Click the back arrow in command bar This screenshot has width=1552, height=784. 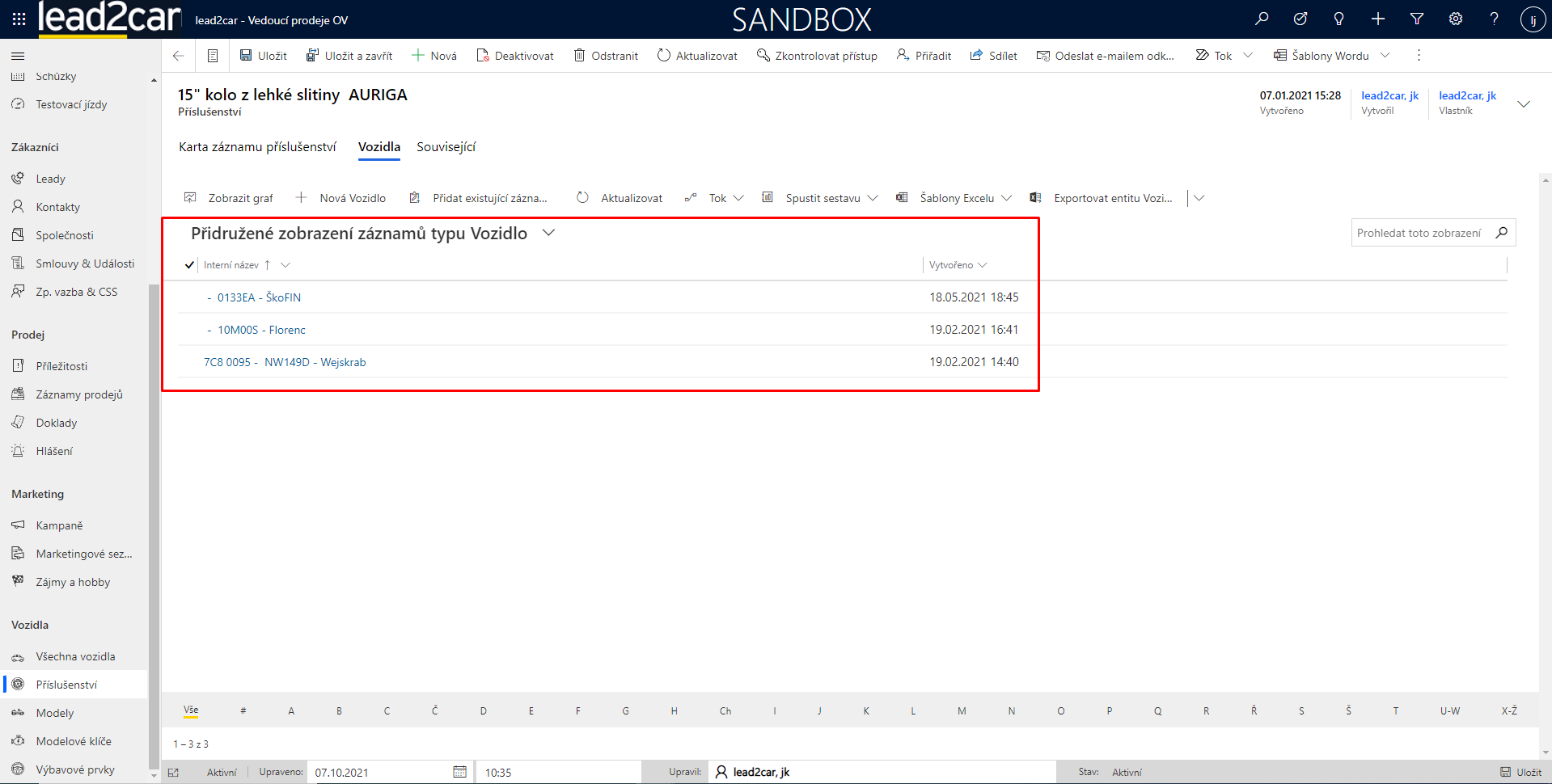point(179,56)
